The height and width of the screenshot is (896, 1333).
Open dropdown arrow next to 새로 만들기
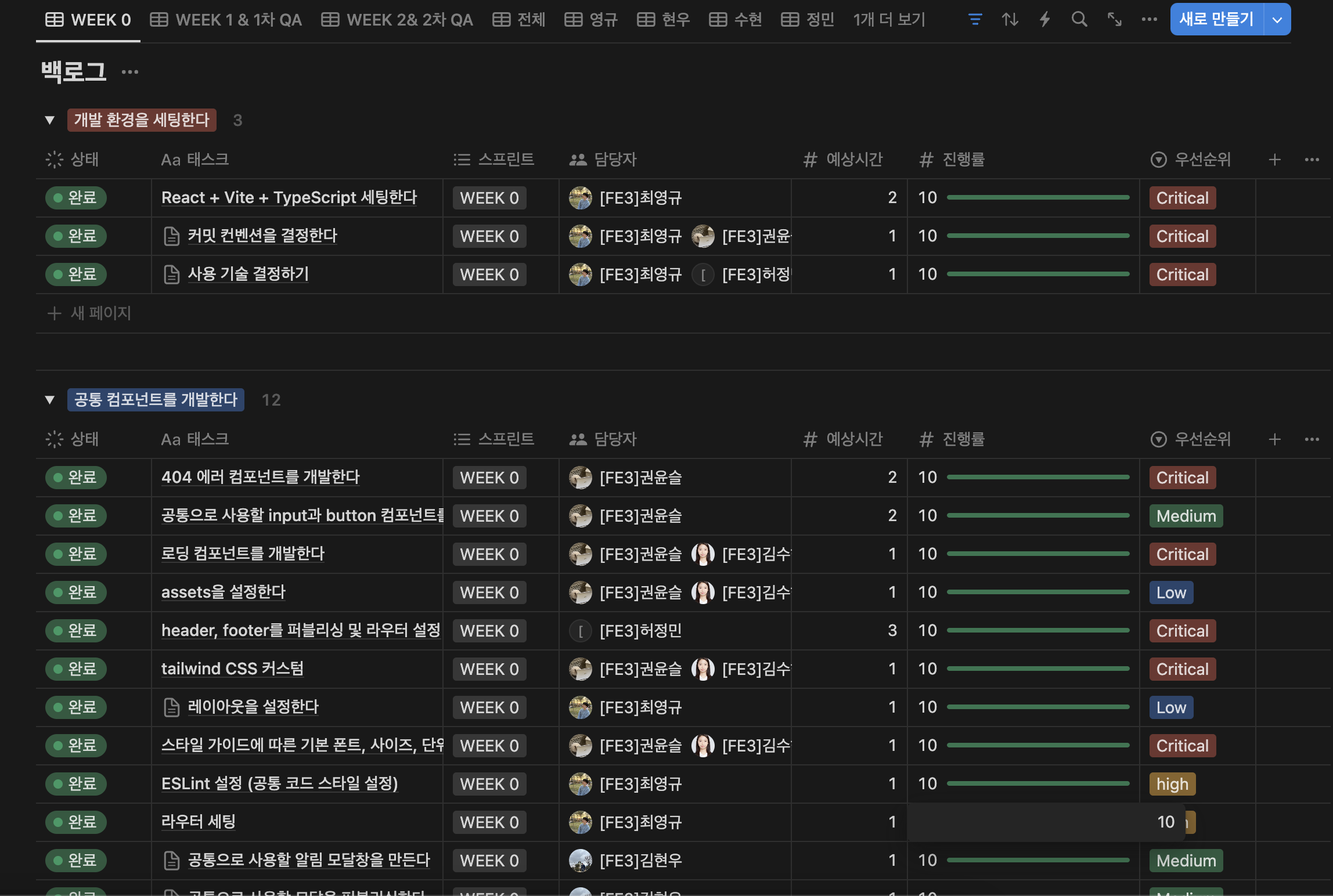(x=1277, y=20)
